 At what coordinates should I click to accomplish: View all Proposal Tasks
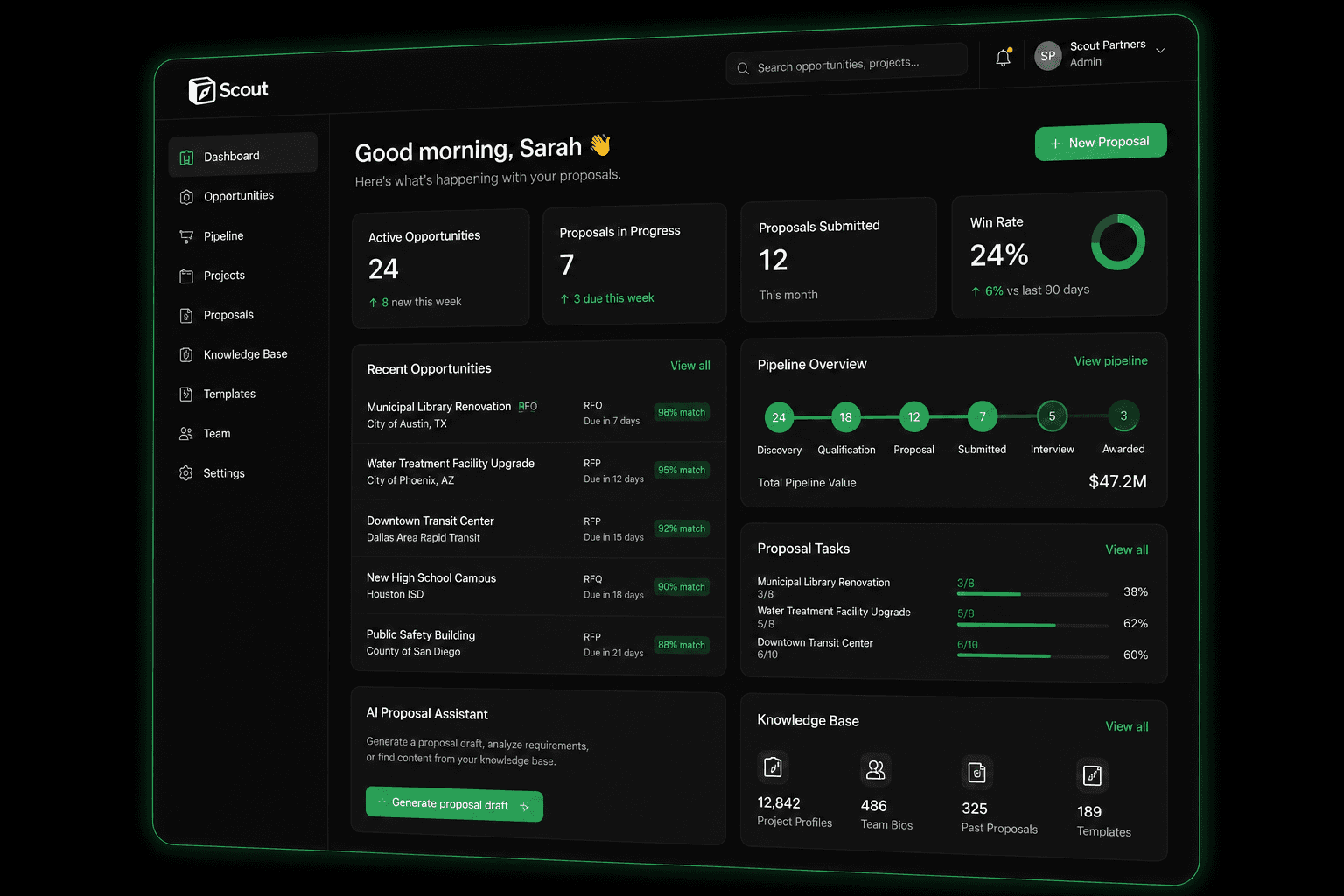point(1126,549)
